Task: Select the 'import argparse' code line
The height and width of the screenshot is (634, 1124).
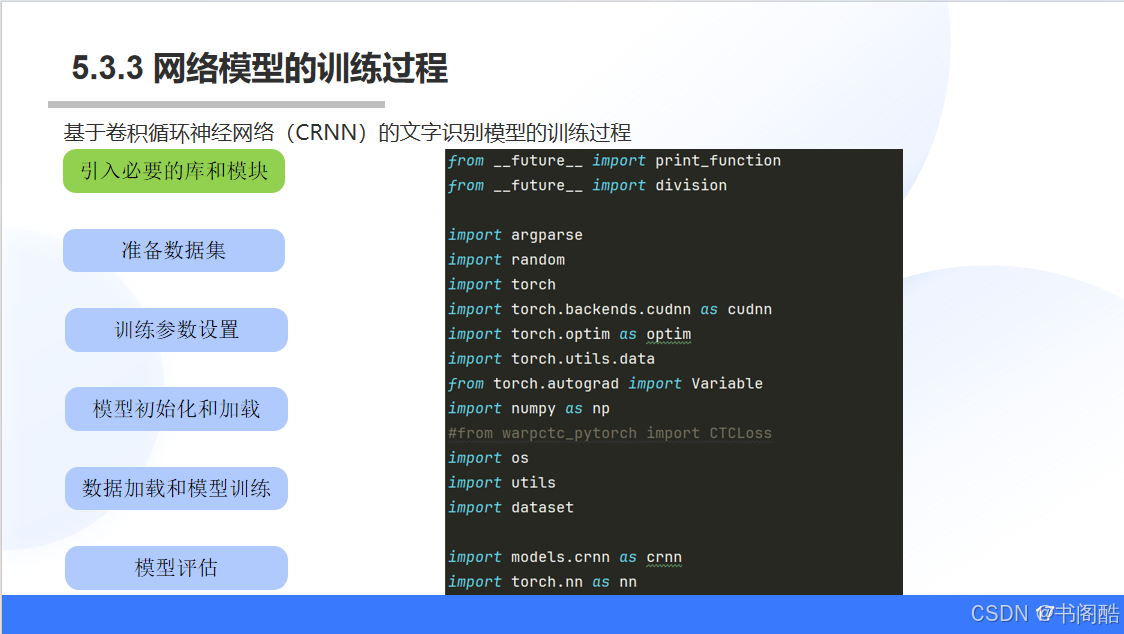Action: (x=515, y=235)
